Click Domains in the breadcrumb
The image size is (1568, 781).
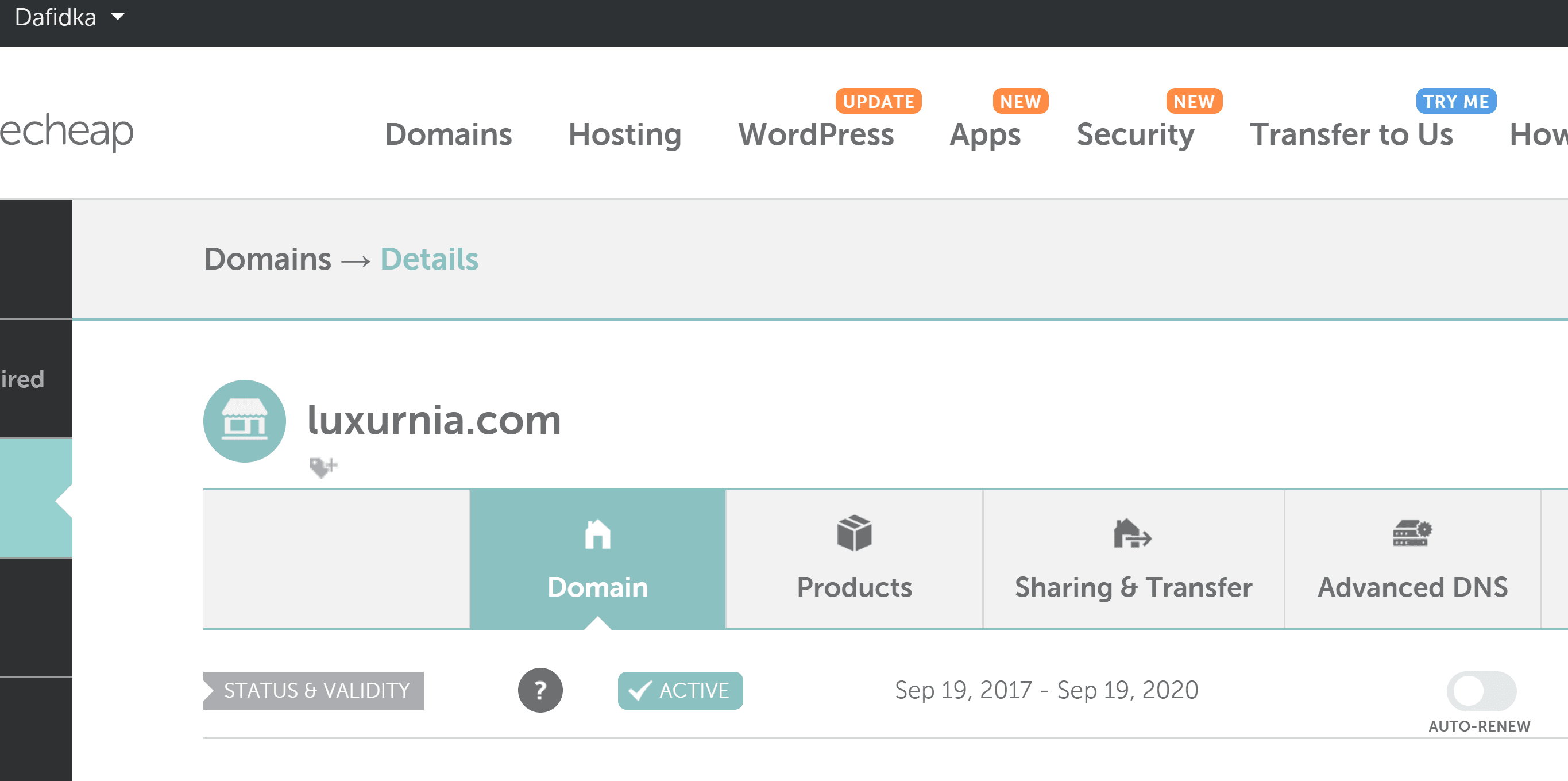pyautogui.click(x=267, y=259)
